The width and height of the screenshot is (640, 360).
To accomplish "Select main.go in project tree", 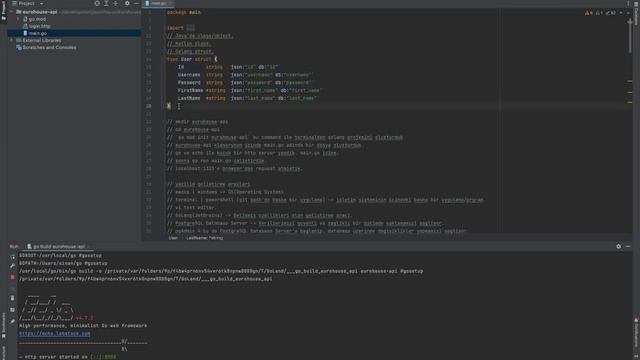I will [38, 33].
